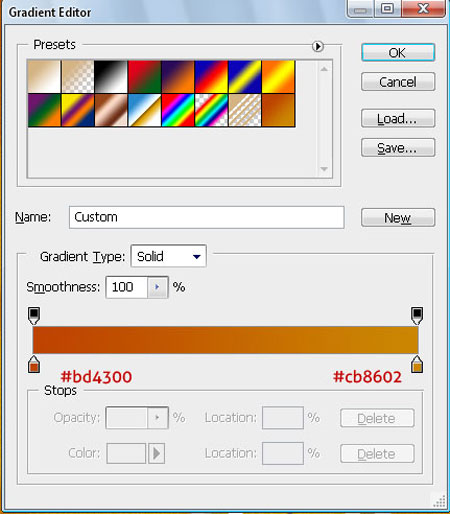
Task: Open the Color arrow menu in Stops
Action: pyautogui.click(x=157, y=453)
